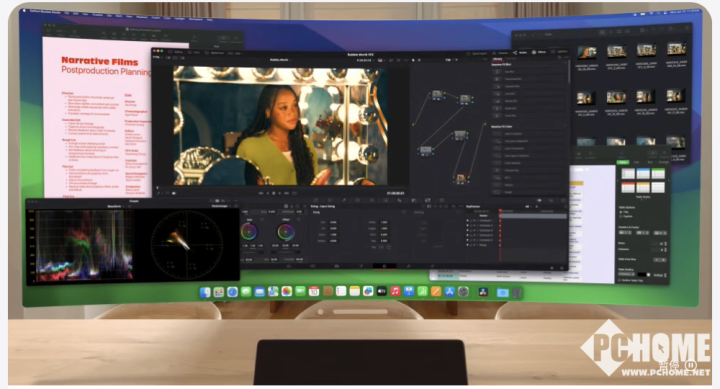Open Pages from the Dock
The image size is (720, 389).
436,292
